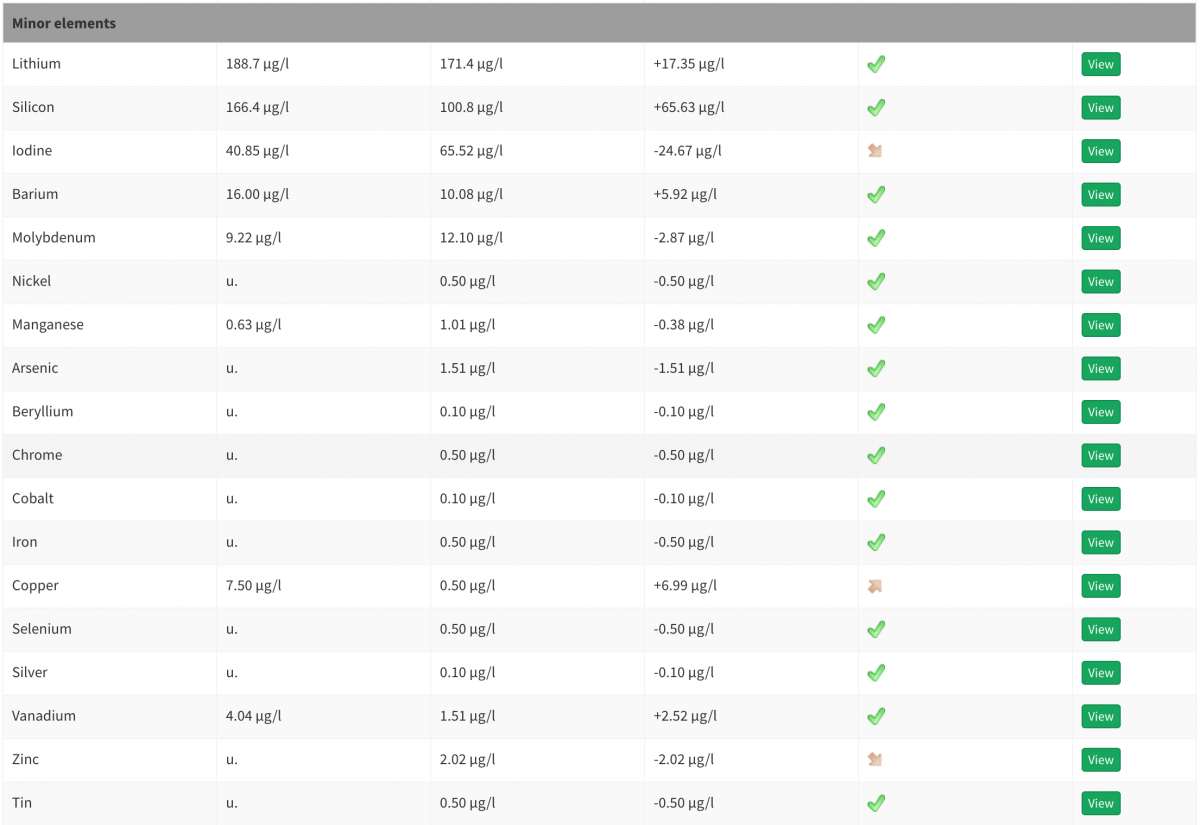Click the Tin row green checkmark

tap(876, 803)
